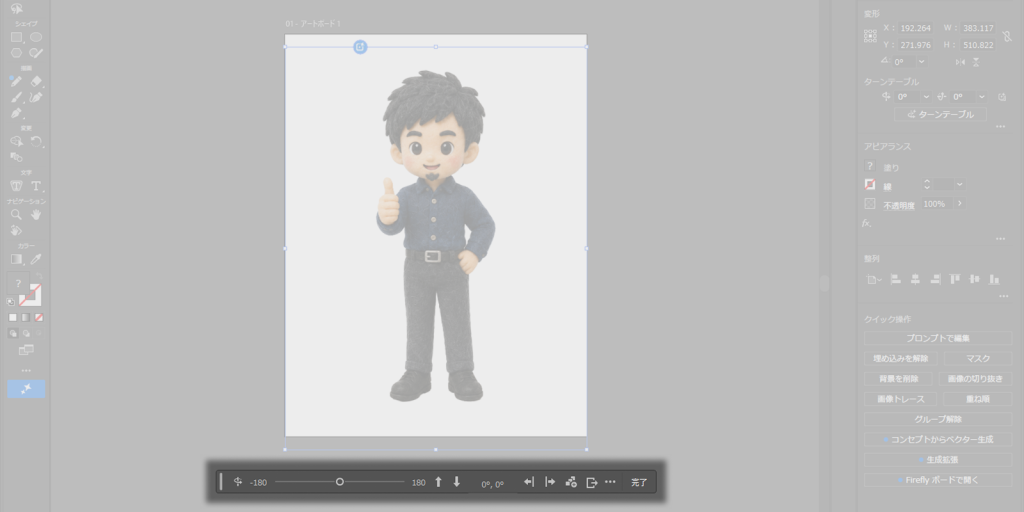This screenshot has width=1024, height=512.
Task: Open horizontal turntable angle dropdown
Action: 926,97
